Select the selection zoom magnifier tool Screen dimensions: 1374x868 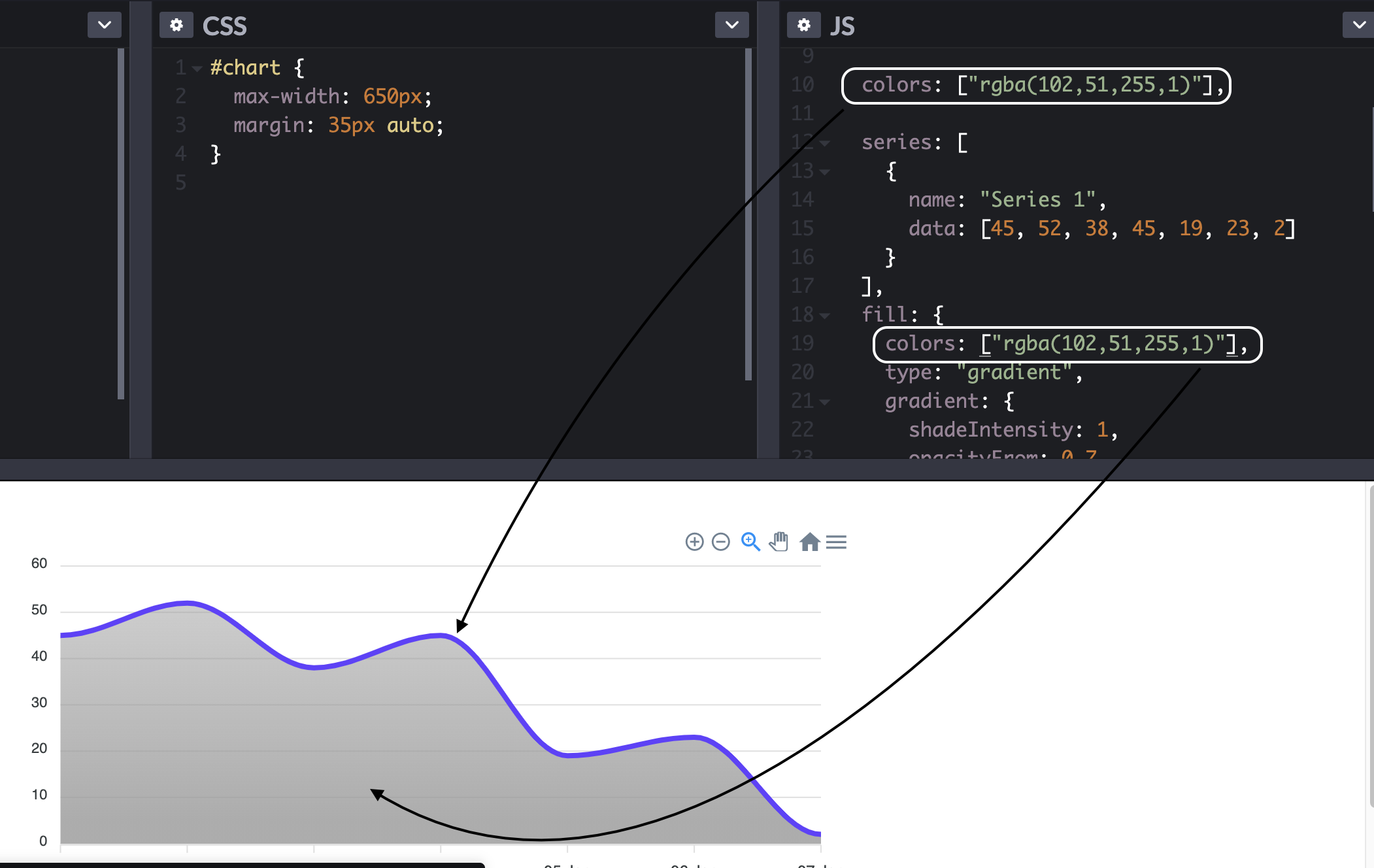pos(750,542)
